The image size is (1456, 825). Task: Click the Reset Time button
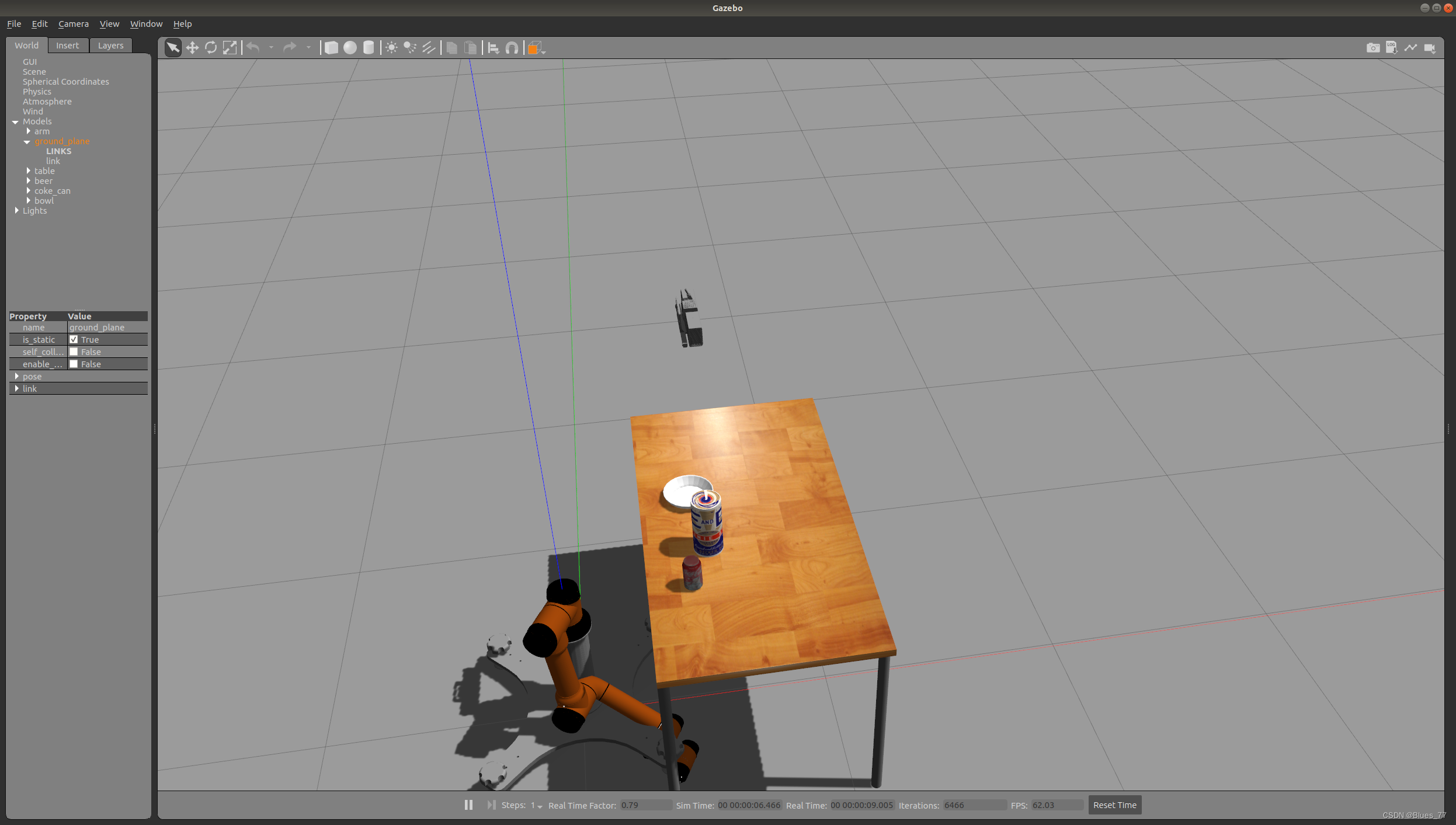click(1114, 805)
